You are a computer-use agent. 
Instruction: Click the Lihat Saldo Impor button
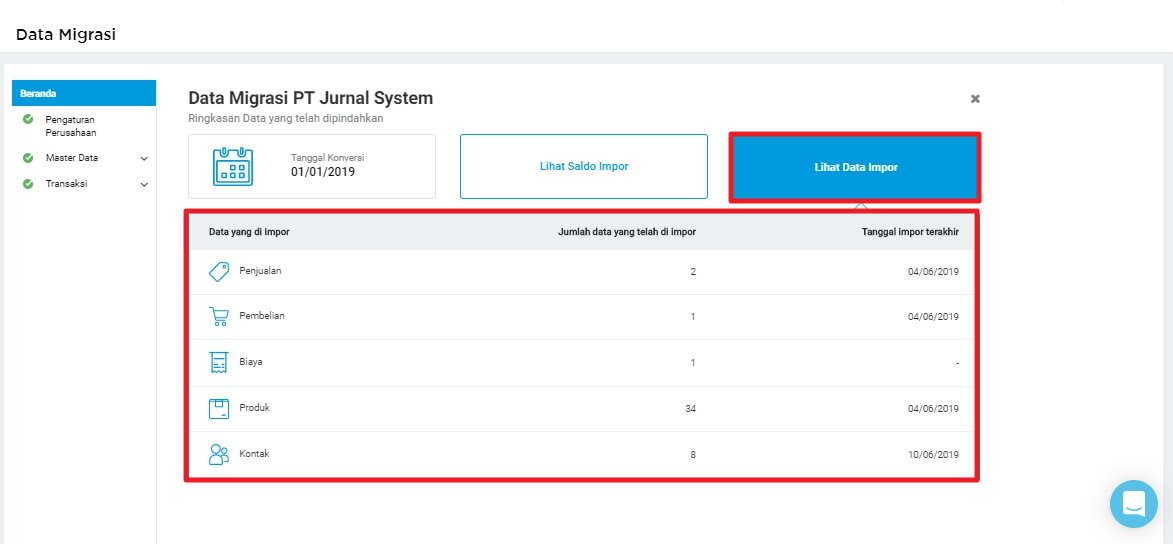pyautogui.click(x=584, y=166)
